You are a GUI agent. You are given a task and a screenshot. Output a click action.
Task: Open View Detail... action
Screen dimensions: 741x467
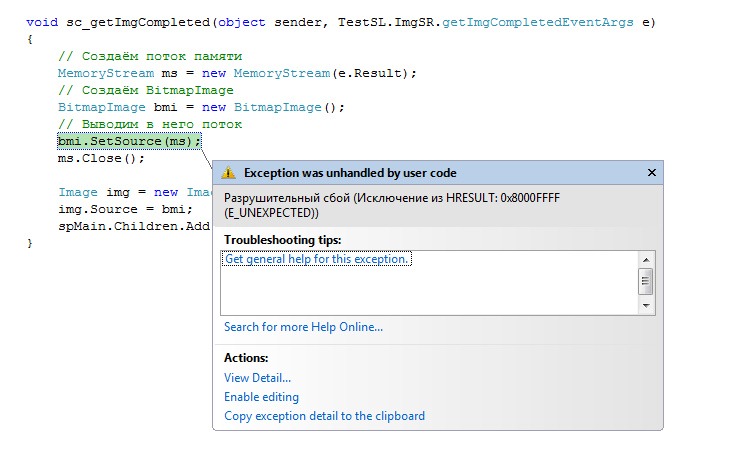pos(257,378)
